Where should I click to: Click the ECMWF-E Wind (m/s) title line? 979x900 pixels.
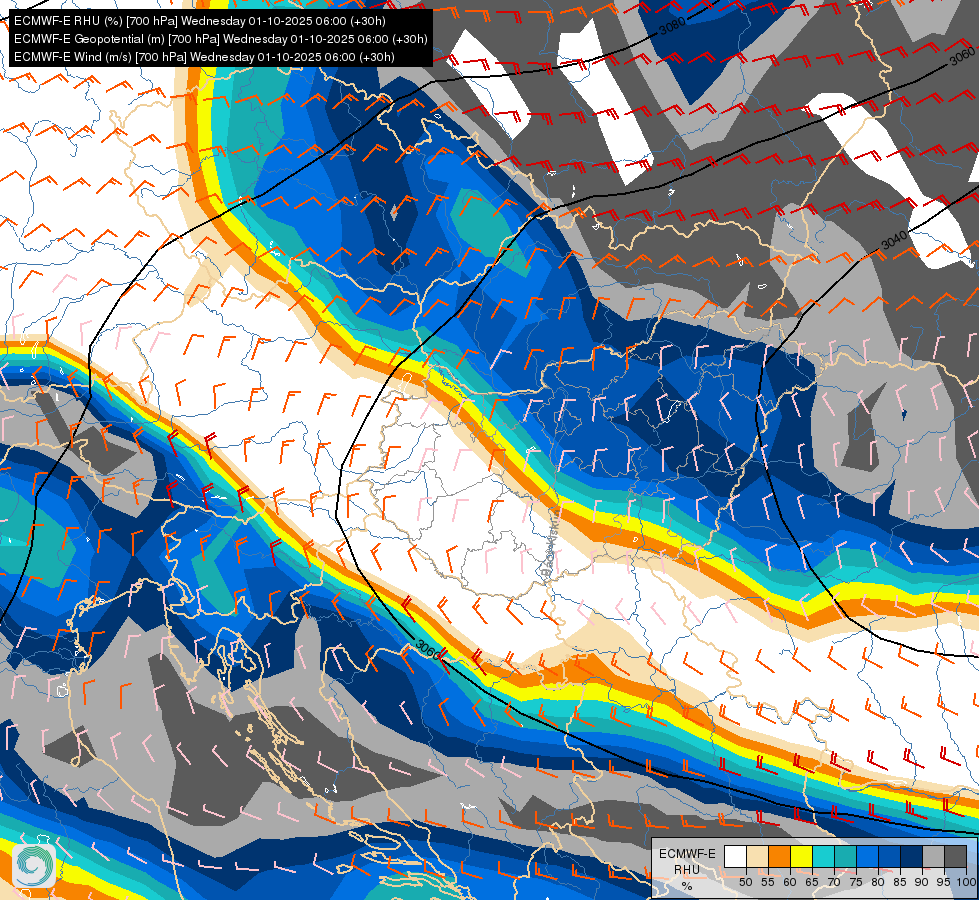(204, 57)
